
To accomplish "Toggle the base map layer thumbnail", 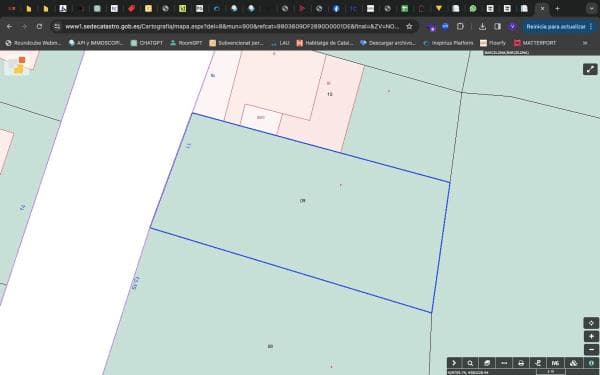I will coord(16,66).
